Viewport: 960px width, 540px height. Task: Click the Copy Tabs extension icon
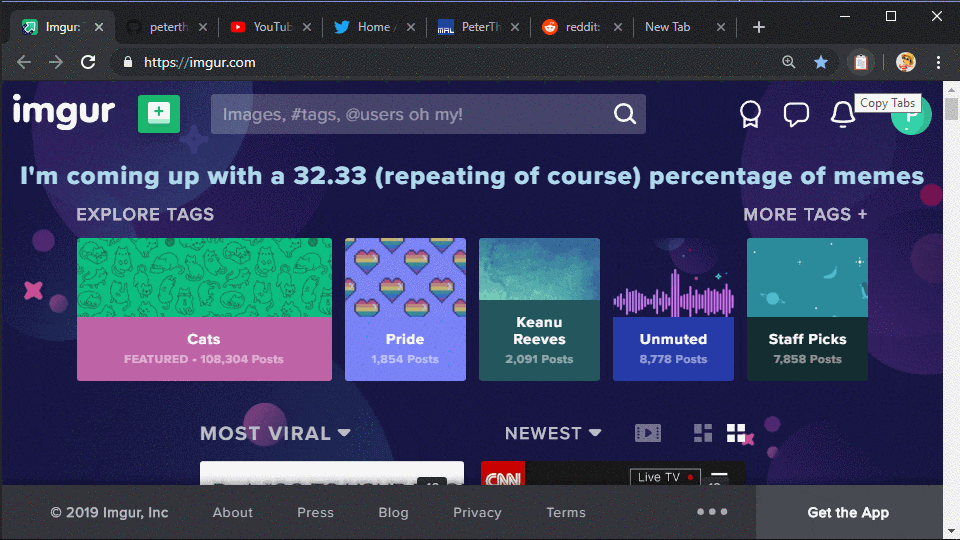pyautogui.click(x=861, y=62)
